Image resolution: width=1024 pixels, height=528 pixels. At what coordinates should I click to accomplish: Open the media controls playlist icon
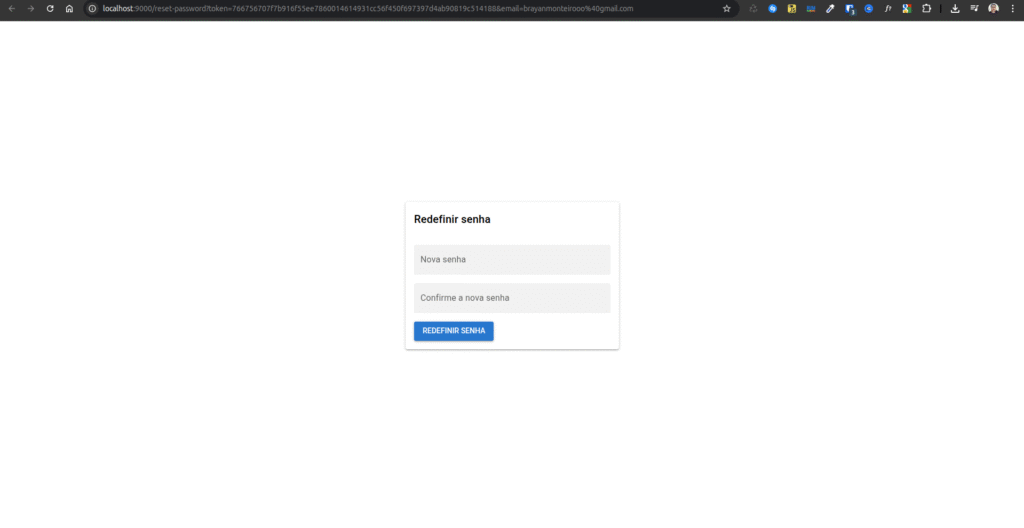point(974,8)
